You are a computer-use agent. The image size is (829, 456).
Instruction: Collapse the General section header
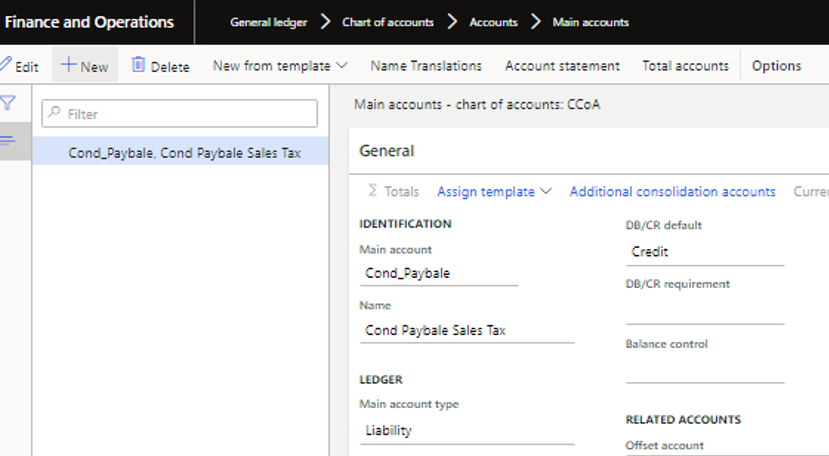[x=387, y=151]
